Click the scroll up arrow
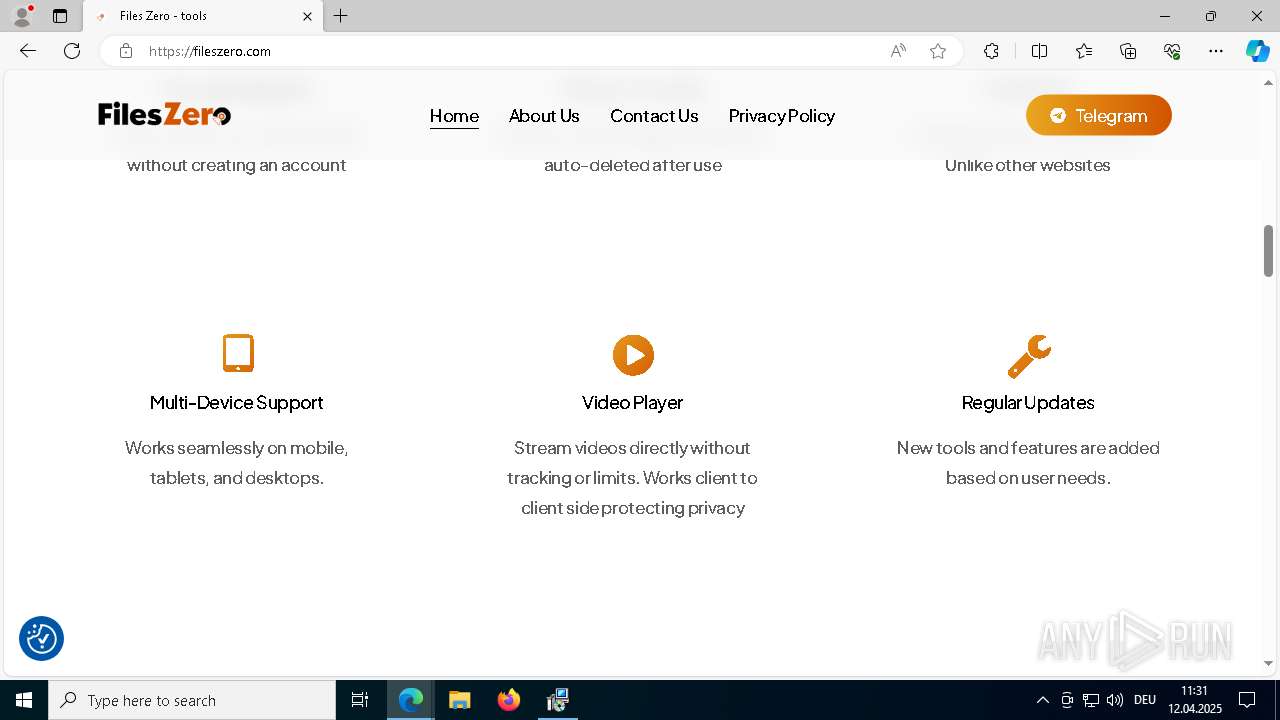 click(x=1268, y=82)
